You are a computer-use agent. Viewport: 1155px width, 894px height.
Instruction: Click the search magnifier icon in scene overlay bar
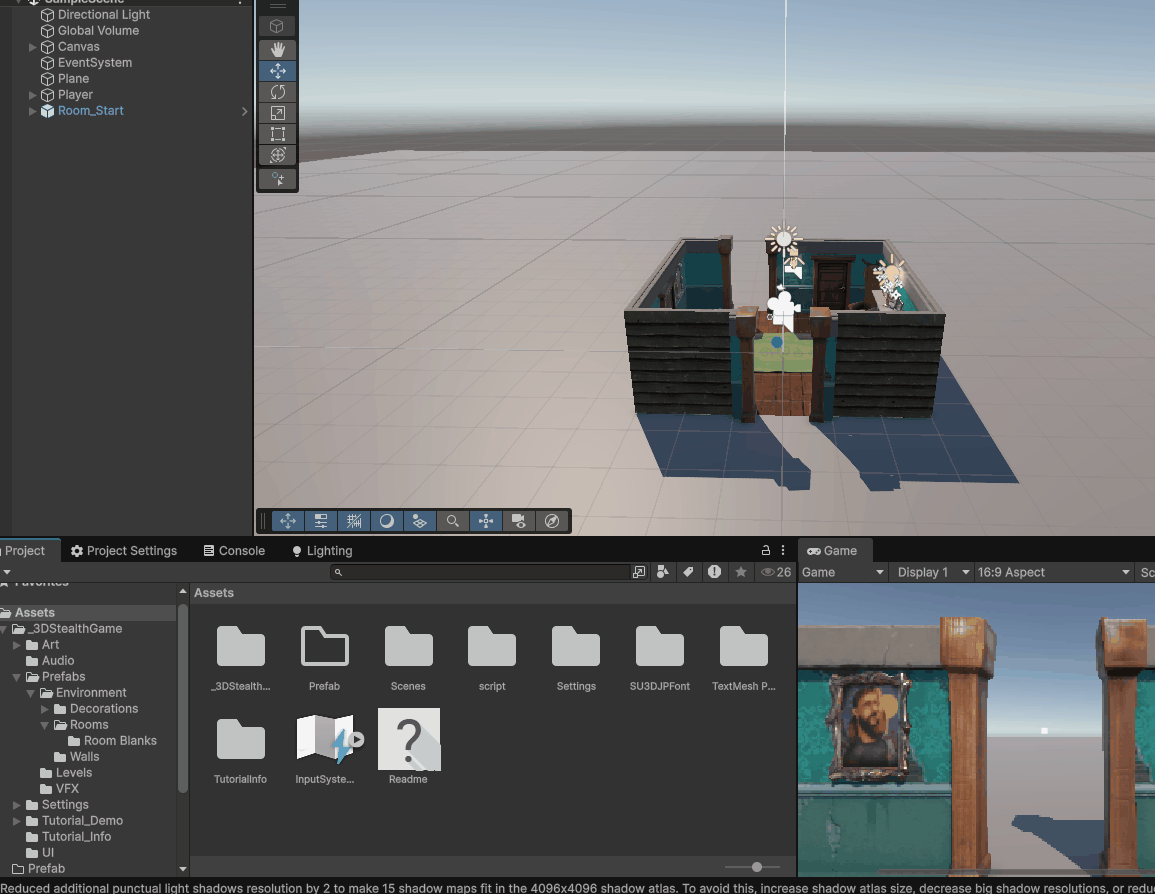[x=452, y=521]
